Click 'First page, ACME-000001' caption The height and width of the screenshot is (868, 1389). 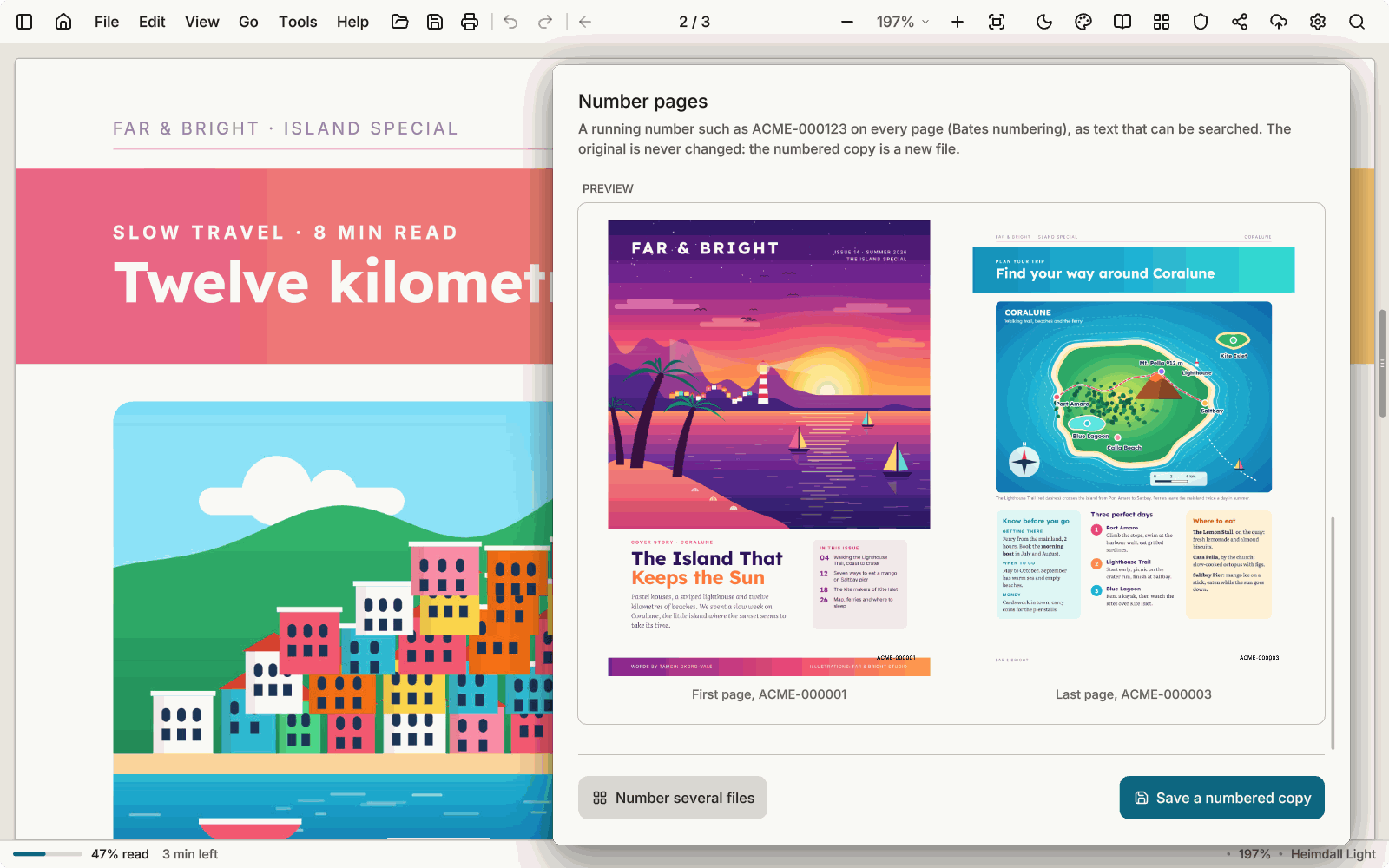pos(769,694)
